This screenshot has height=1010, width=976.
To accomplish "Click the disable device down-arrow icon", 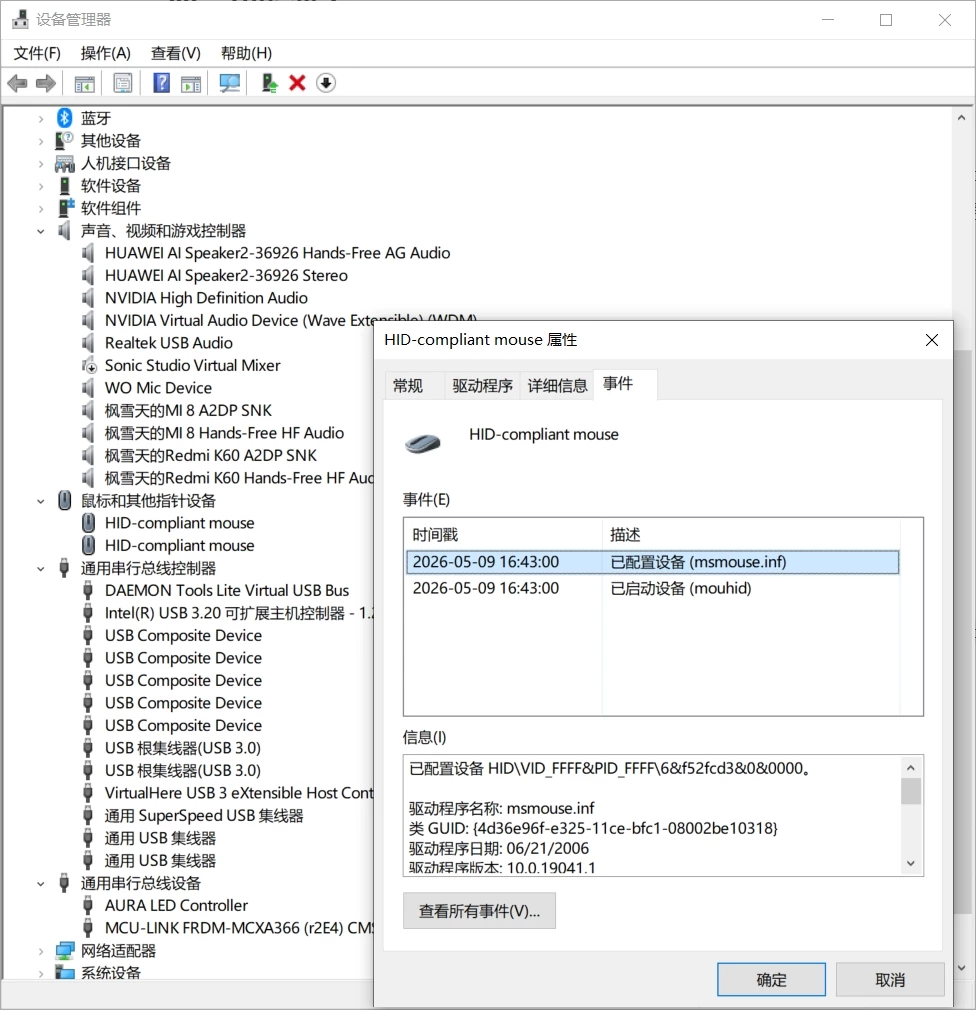I will click(326, 83).
